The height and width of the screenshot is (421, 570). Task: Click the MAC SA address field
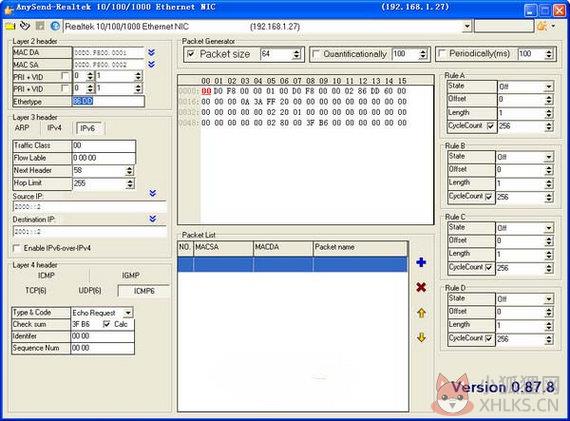pos(108,65)
